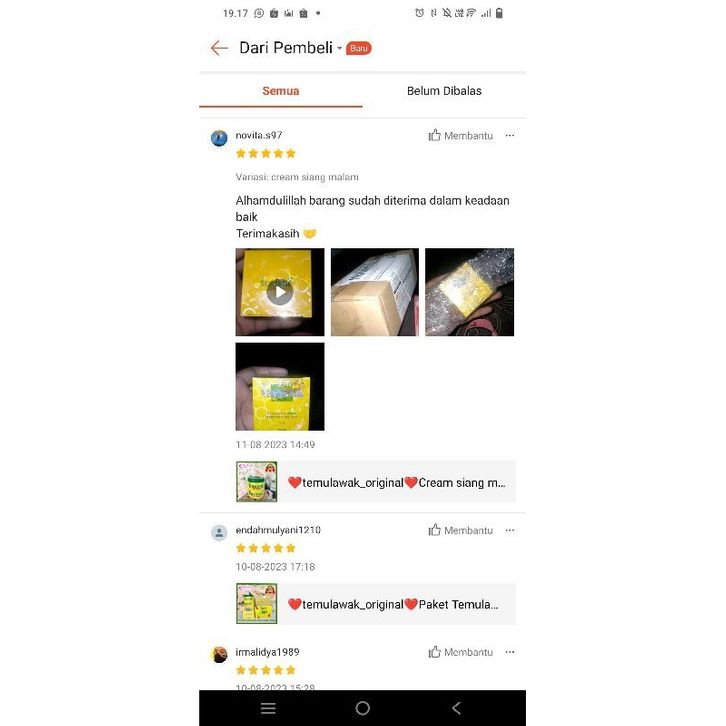
Task: Open the temulawak_original Paket Temulawak product link
Action: pos(376,604)
